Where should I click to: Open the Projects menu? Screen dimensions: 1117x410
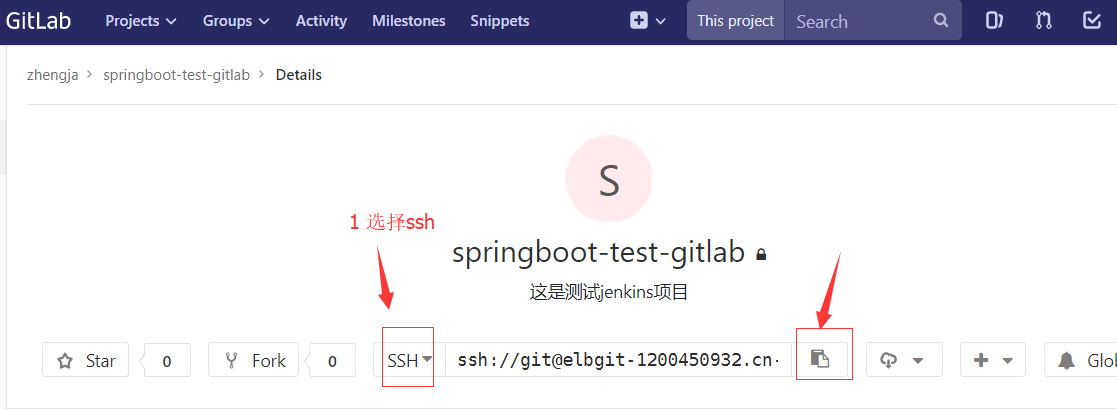[141, 21]
